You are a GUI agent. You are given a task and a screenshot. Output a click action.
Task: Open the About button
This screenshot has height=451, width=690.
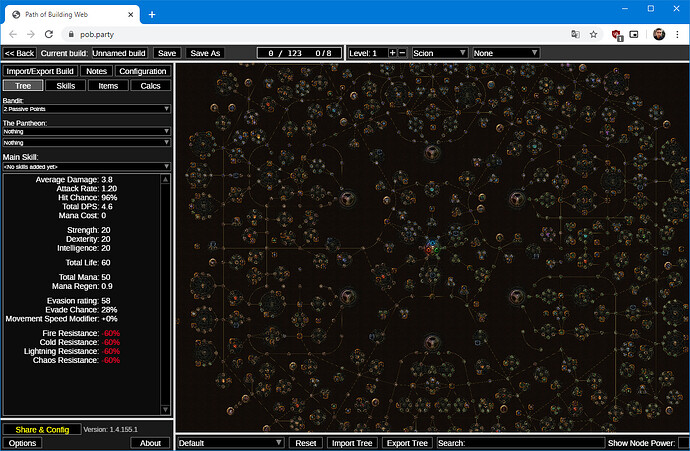pyautogui.click(x=150, y=443)
